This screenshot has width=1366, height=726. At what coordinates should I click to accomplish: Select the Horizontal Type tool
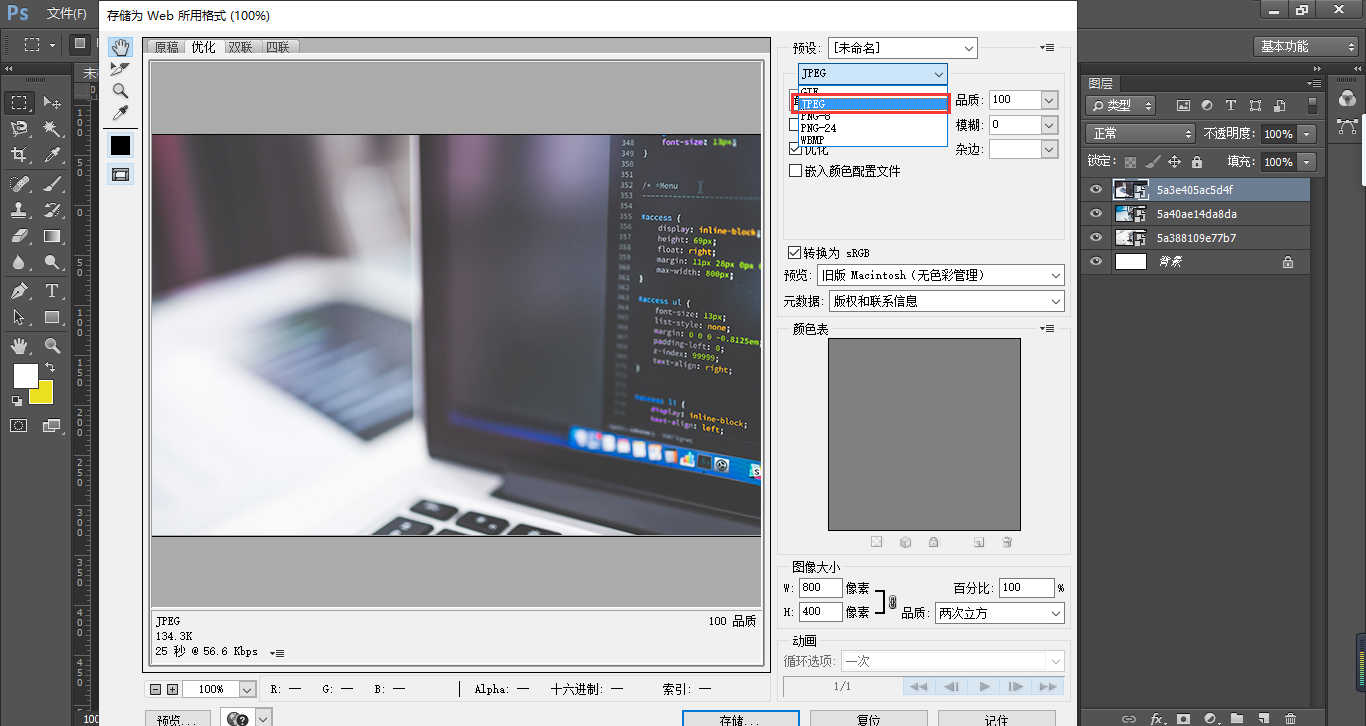point(52,291)
